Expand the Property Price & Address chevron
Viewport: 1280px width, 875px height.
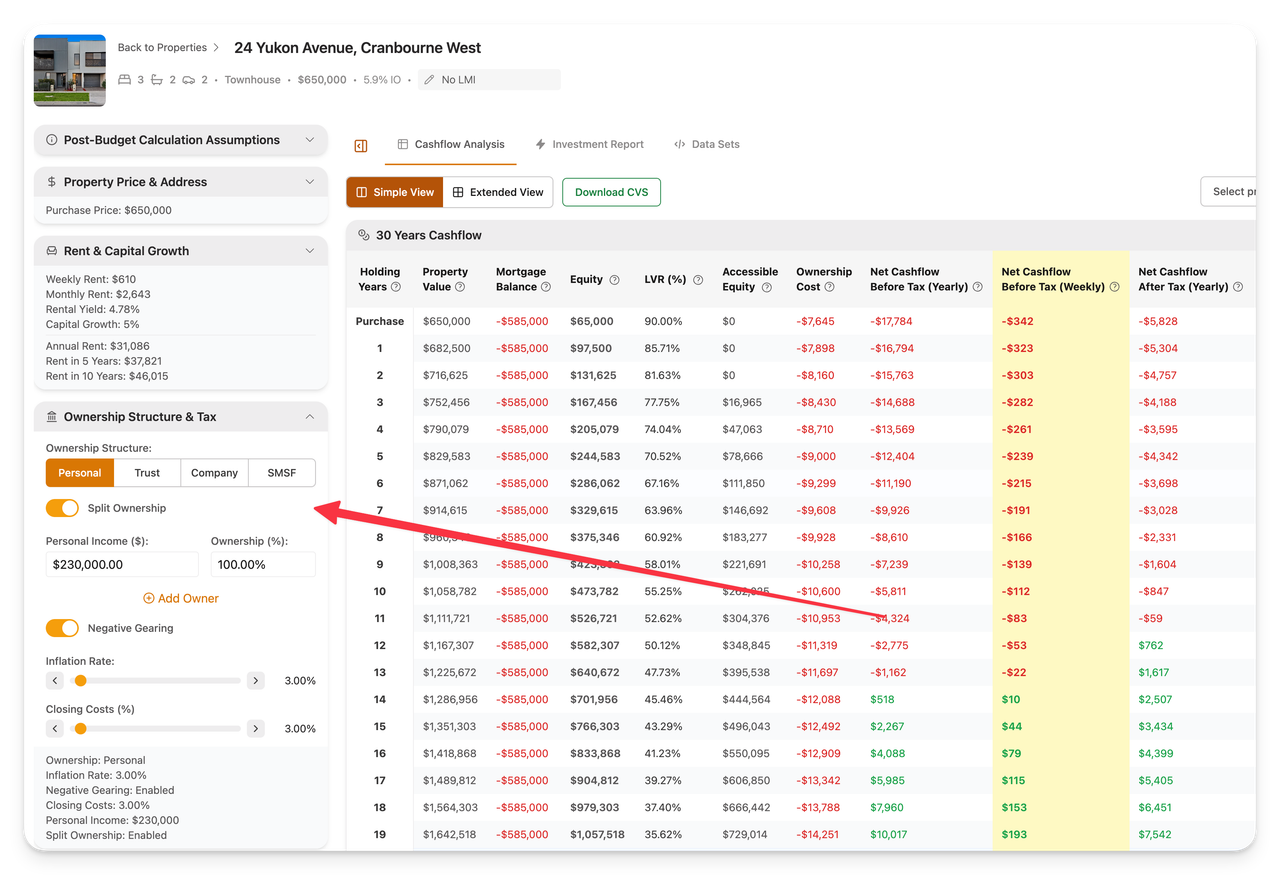click(310, 182)
